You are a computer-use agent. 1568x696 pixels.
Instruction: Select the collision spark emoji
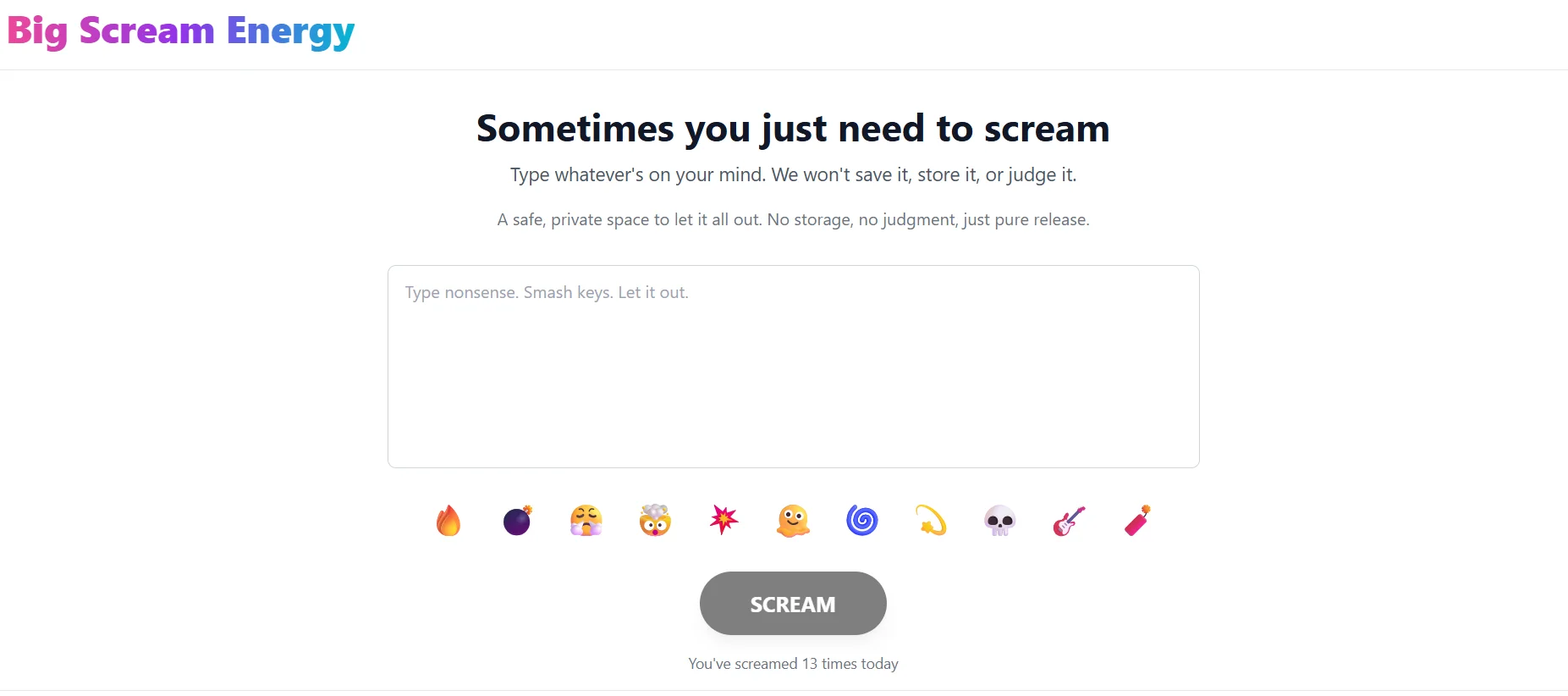pos(724,521)
